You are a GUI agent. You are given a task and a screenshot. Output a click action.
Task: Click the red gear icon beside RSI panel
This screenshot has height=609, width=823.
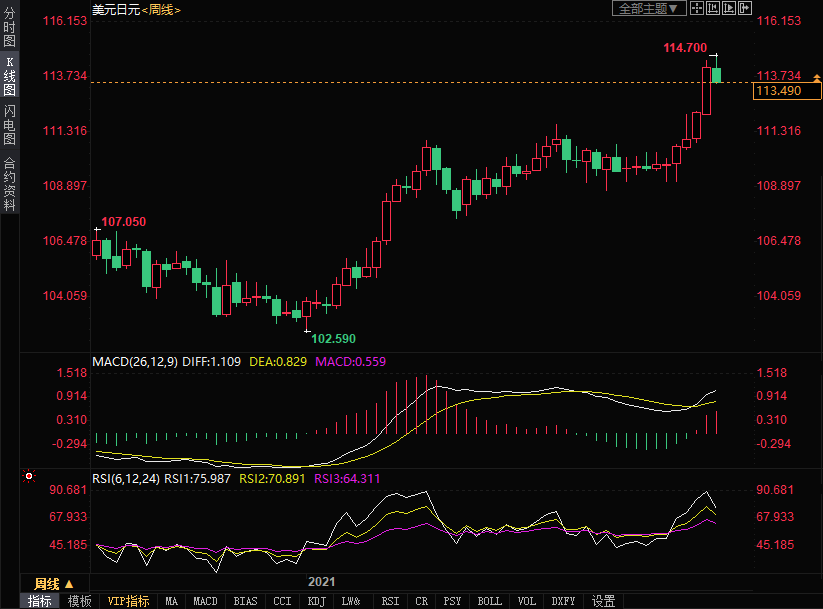coord(29,477)
